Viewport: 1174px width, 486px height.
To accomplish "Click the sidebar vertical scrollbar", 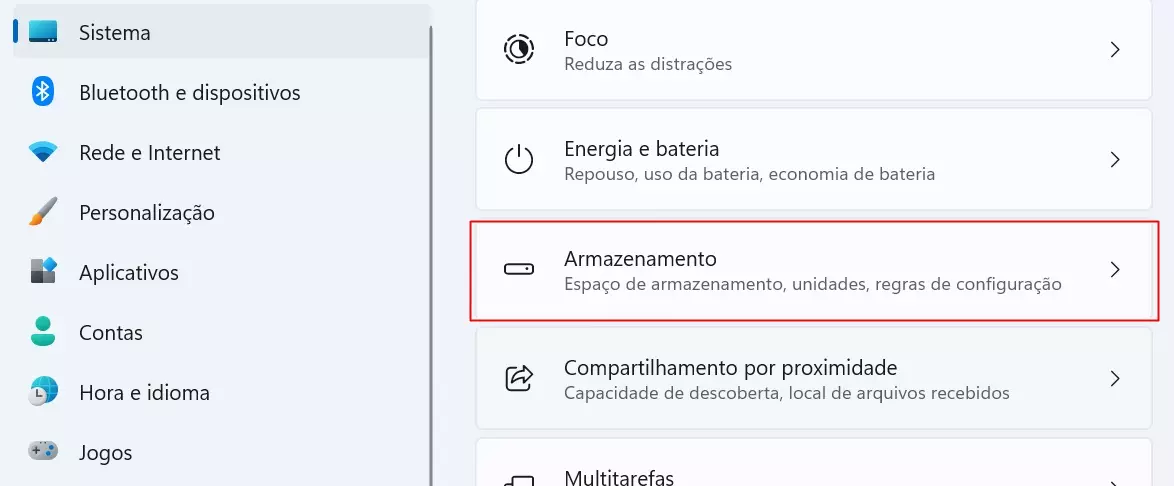I will pos(431,255).
